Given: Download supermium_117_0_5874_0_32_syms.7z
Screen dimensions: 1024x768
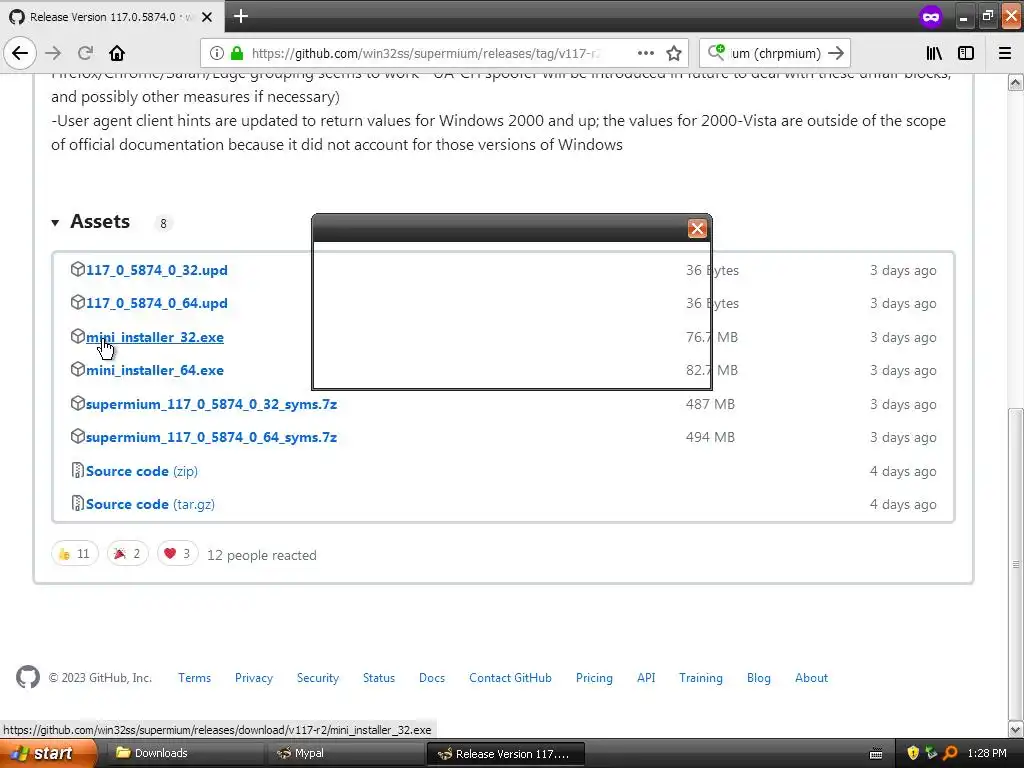Looking at the screenshot, I should point(212,404).
